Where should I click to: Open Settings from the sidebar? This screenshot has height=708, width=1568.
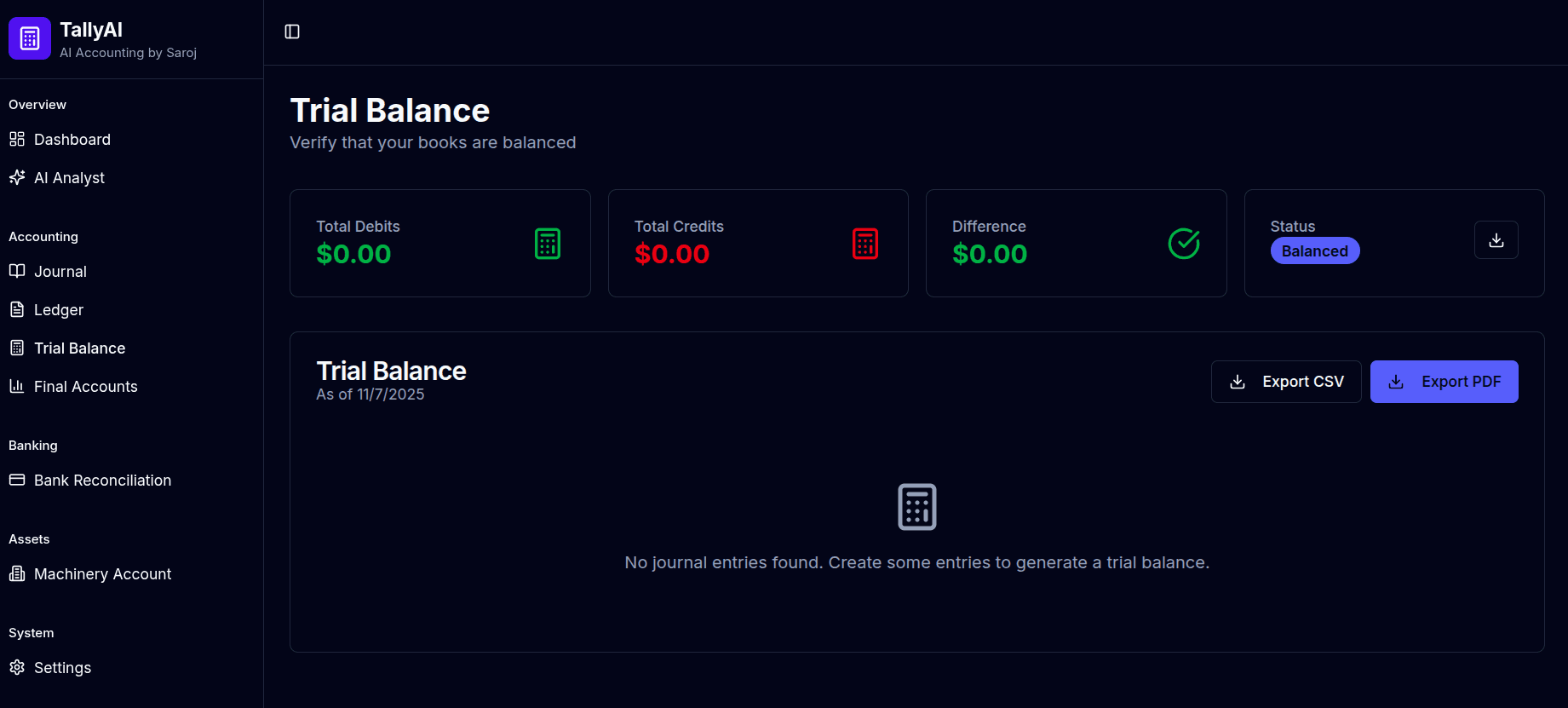point(62,668)
